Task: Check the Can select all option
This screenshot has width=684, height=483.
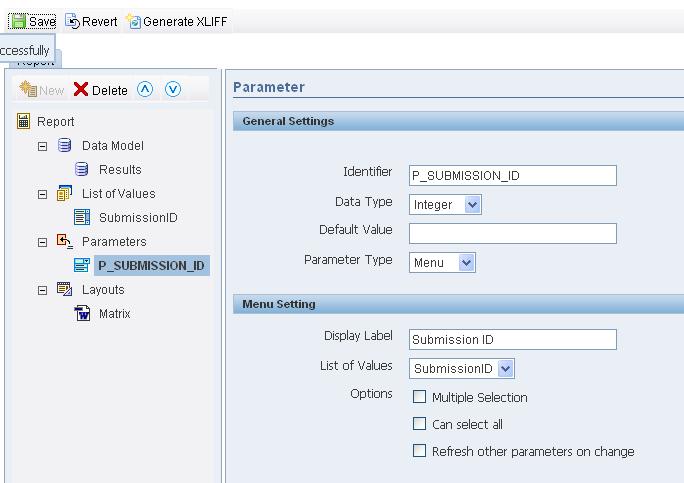Action: click(x=420, y=424)
